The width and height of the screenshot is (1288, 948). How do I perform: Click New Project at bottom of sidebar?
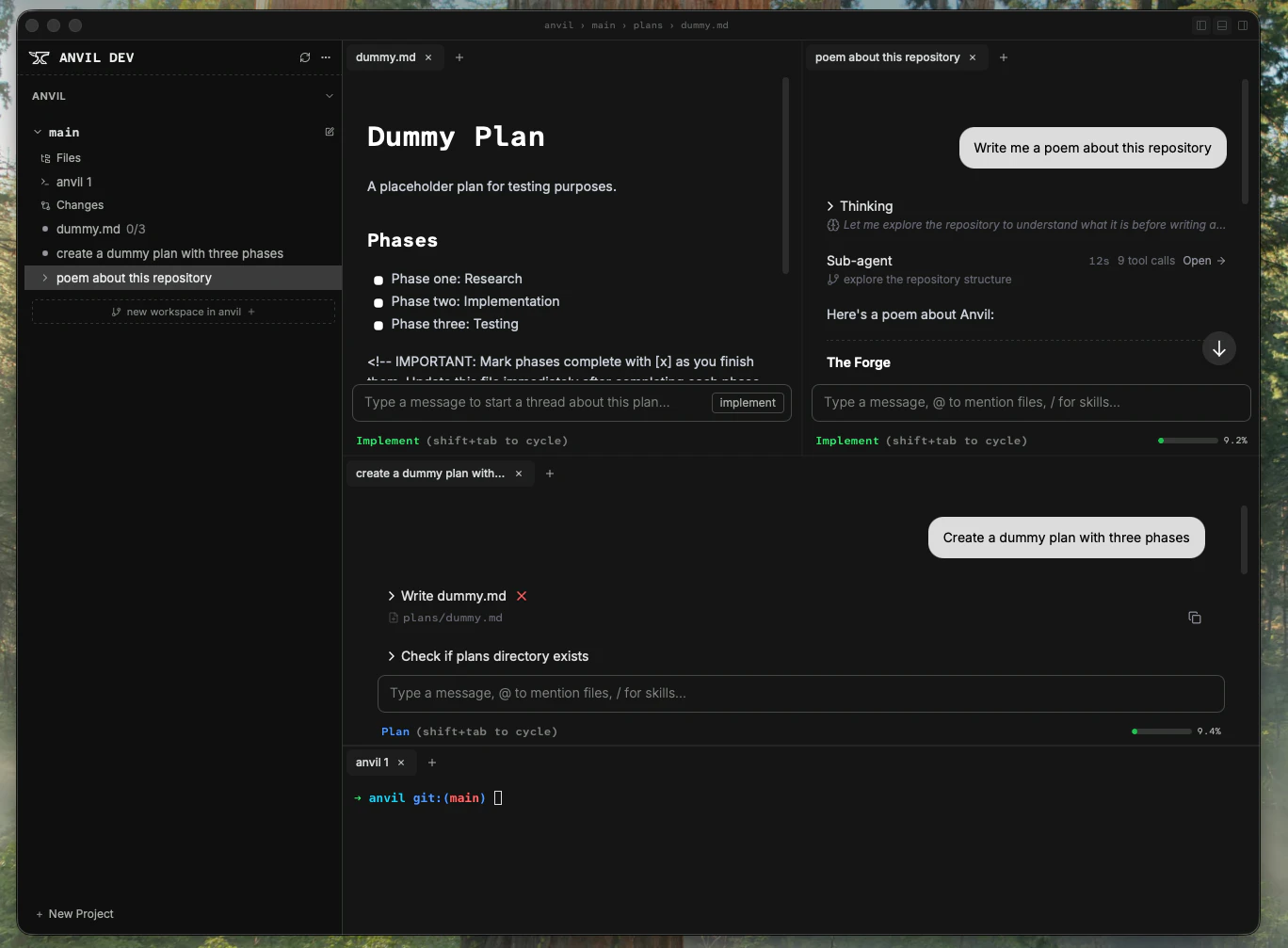tap(74, 914)
